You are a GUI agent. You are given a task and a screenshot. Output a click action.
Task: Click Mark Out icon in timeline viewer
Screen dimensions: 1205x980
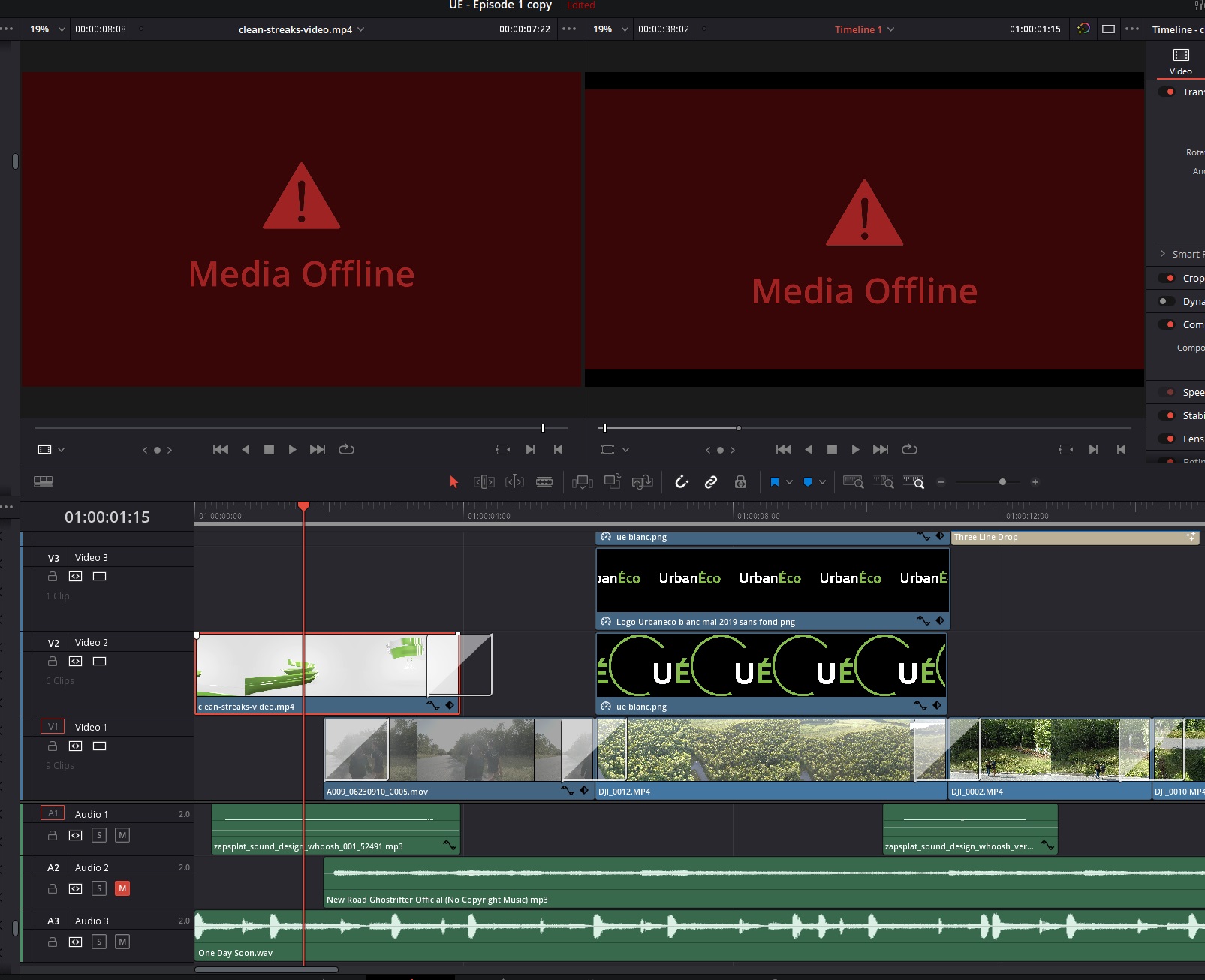(1121, 449)
